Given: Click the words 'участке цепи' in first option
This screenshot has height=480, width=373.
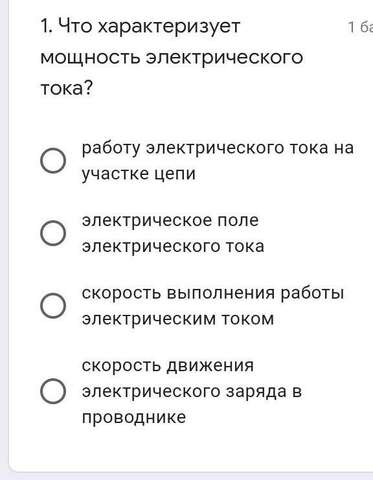Looking at the screenshot, I should pyautogui.click(x=139, y=174).
